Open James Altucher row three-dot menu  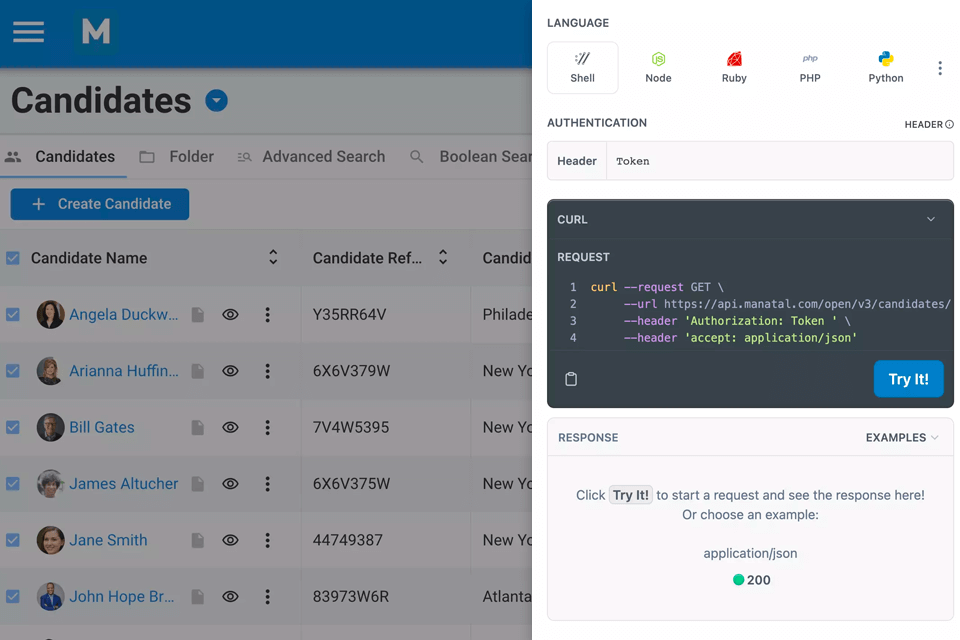click(x=267, y=483)
